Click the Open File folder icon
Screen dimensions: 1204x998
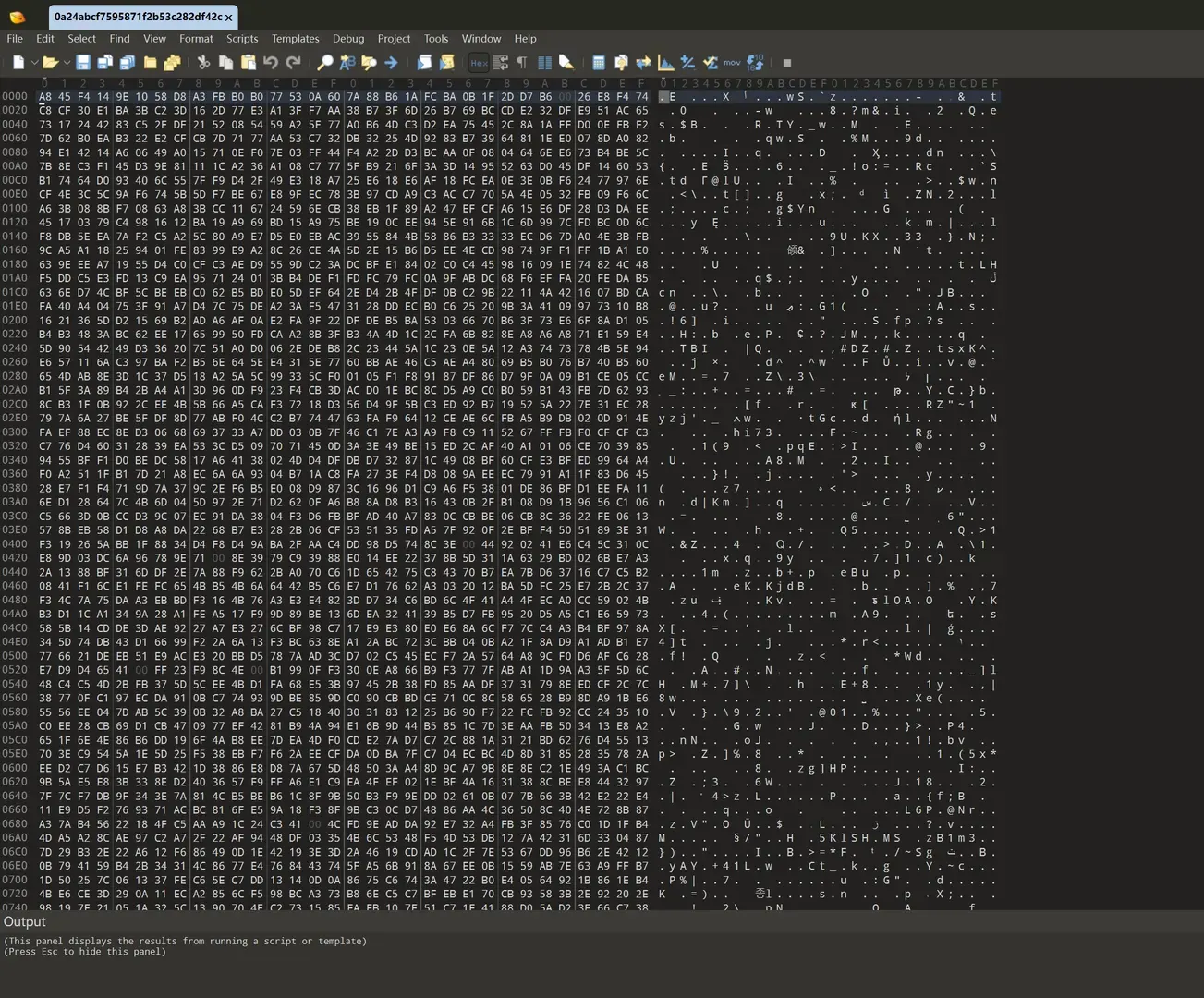click(50, 63)
